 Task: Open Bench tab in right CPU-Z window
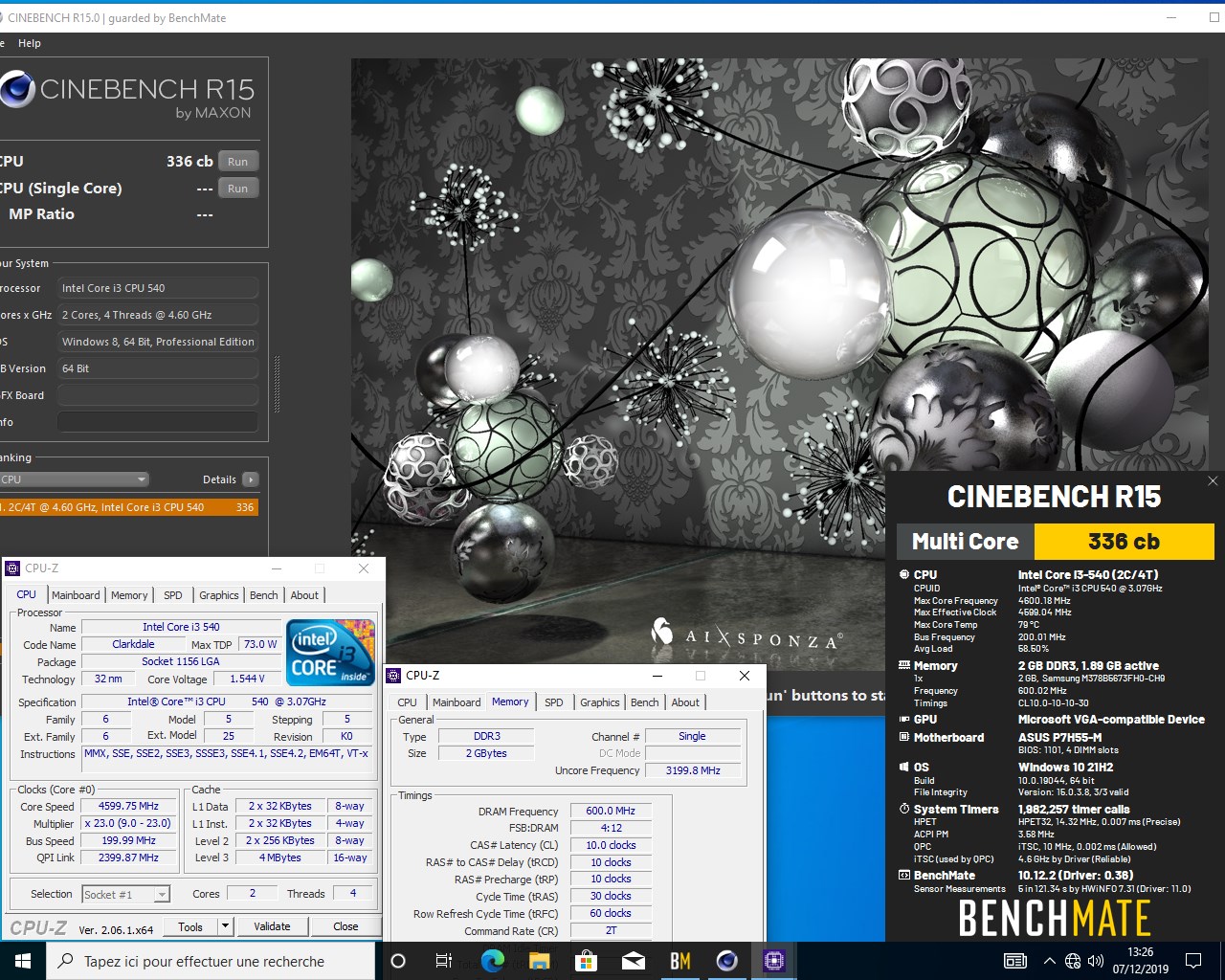coord(645,702)
